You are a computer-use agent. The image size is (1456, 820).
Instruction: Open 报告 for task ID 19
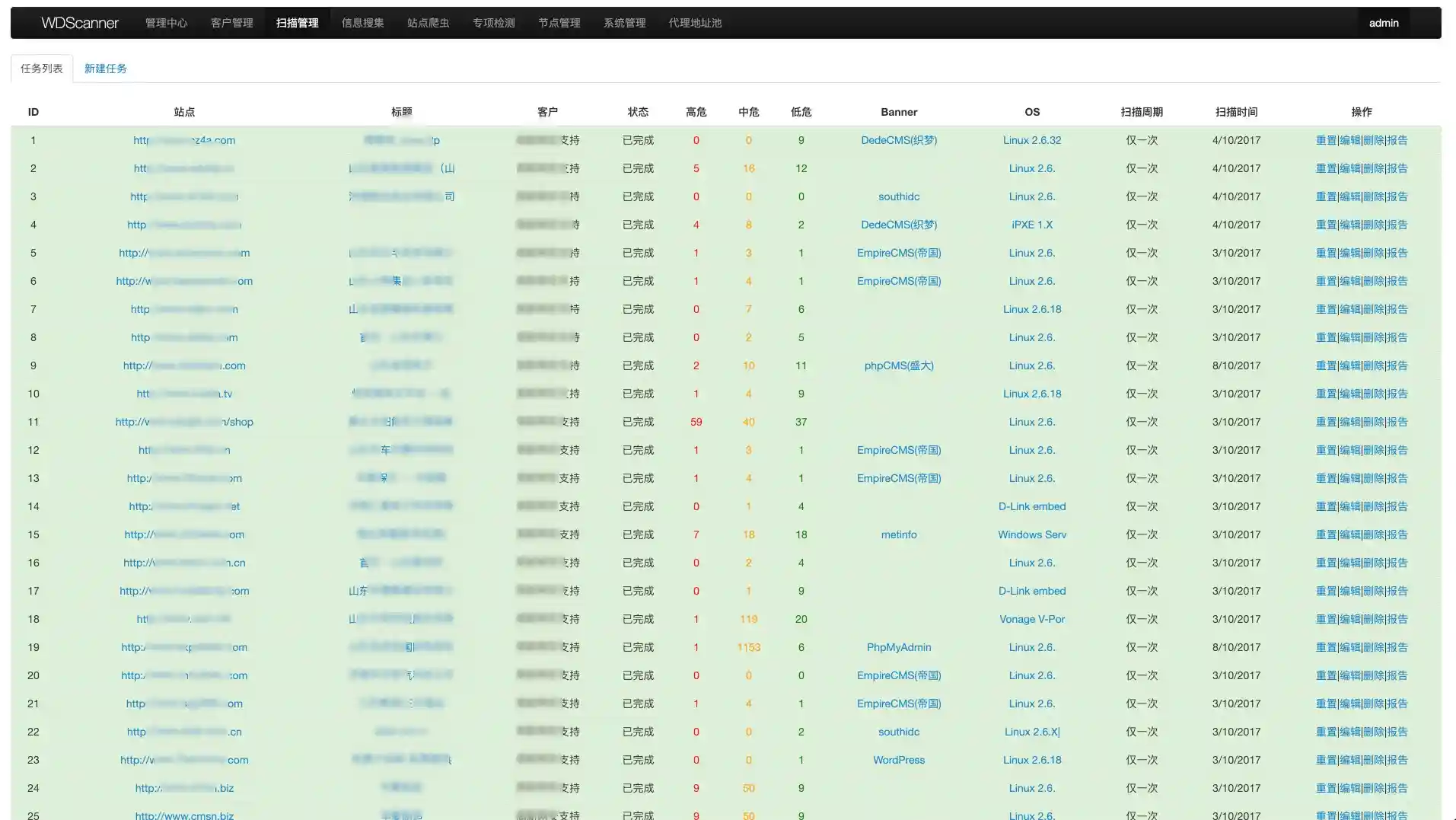[1397, 647]
